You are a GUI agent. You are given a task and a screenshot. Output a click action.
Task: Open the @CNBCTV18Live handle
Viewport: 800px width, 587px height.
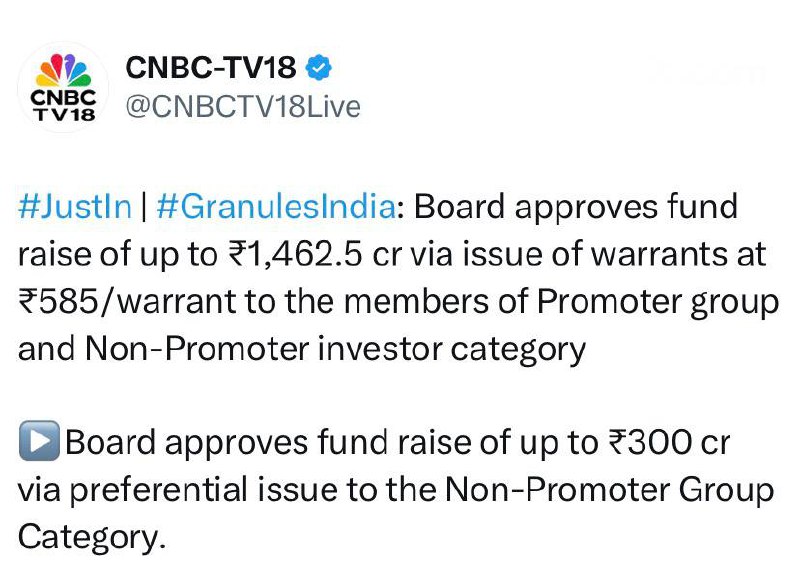[240, 106]
